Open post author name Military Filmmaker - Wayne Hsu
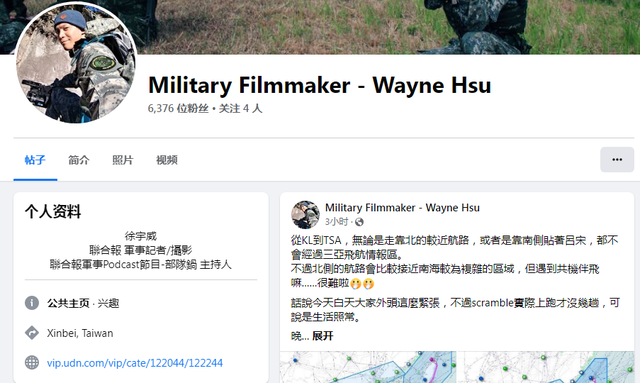Viewport: 640px width, 383px height. (402, 208)
